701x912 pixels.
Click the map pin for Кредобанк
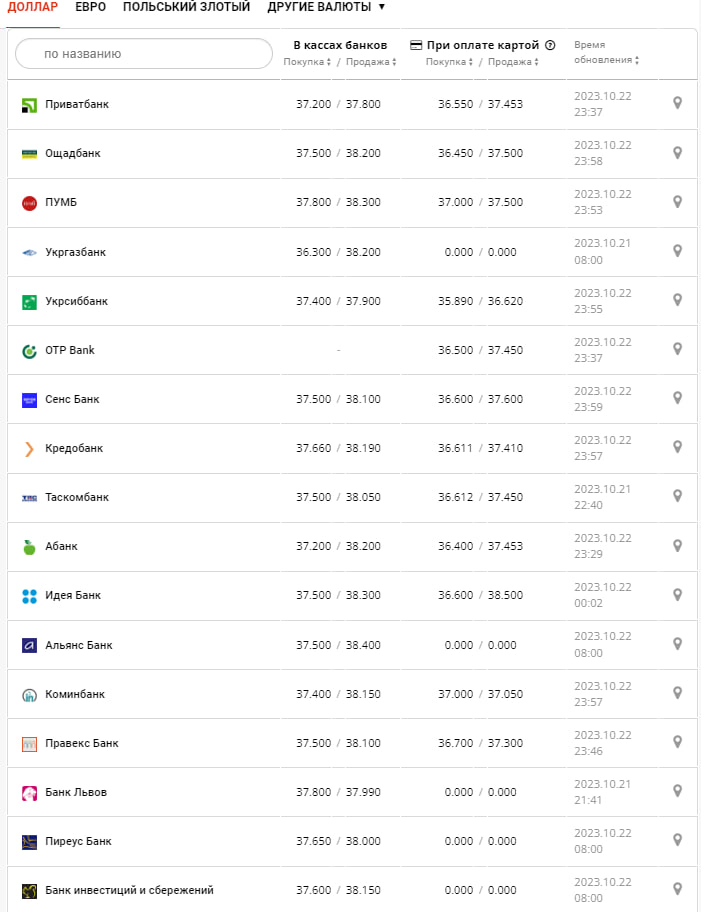click(677, 447)
